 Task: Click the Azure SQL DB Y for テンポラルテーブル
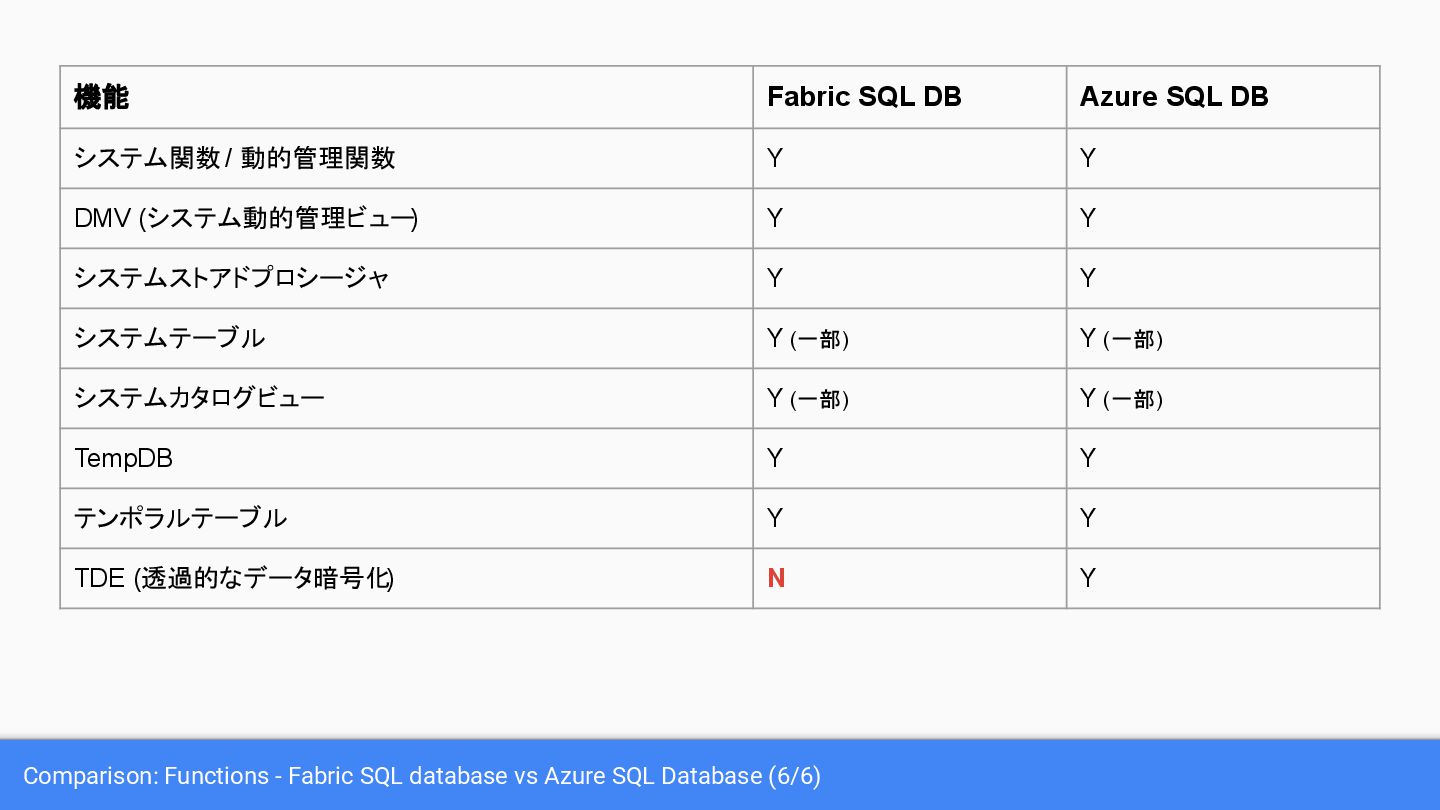pos(1088,518)
